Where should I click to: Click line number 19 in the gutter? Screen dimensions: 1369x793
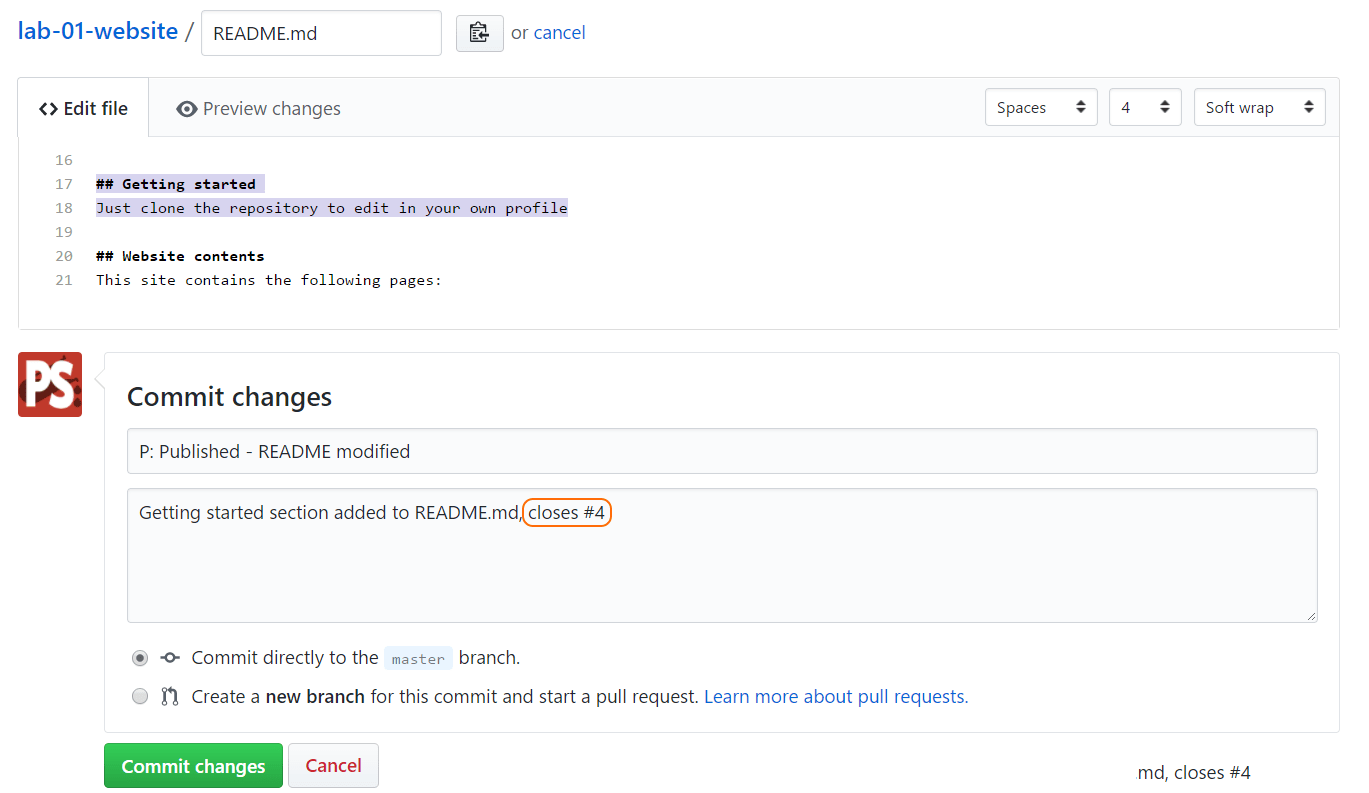coord(64,232)
